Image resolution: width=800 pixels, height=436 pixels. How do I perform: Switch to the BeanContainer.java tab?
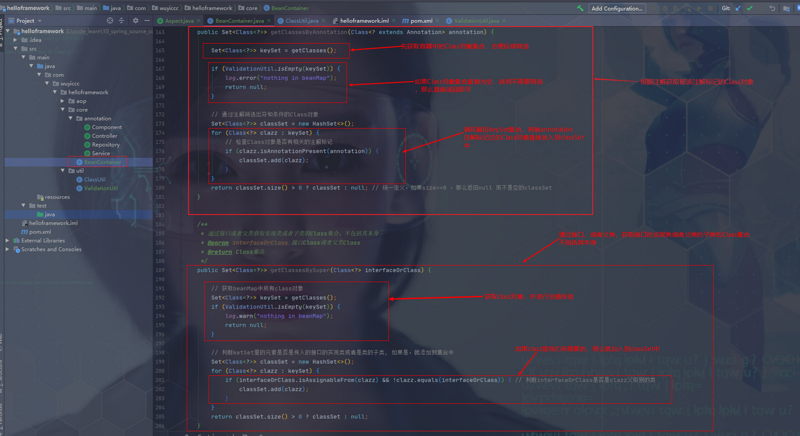(239, 21)
